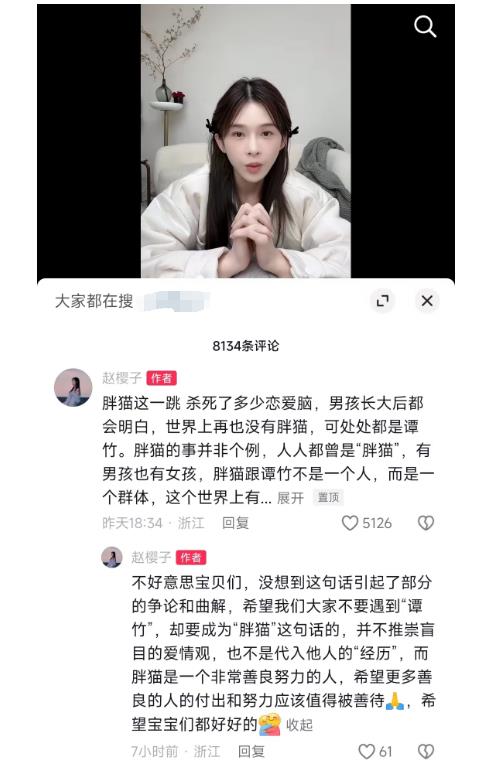Tap the 作者 badge on pinned comment

pyautogui.click(x=161, y=378)
